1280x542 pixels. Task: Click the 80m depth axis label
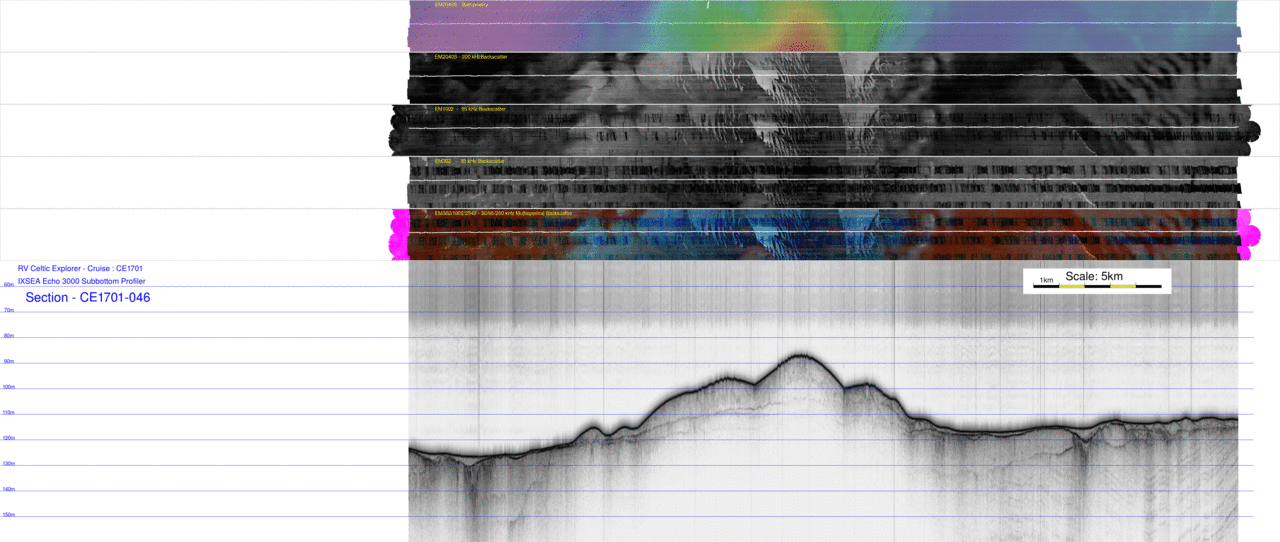pyautogui.click(x=9, y=336)
